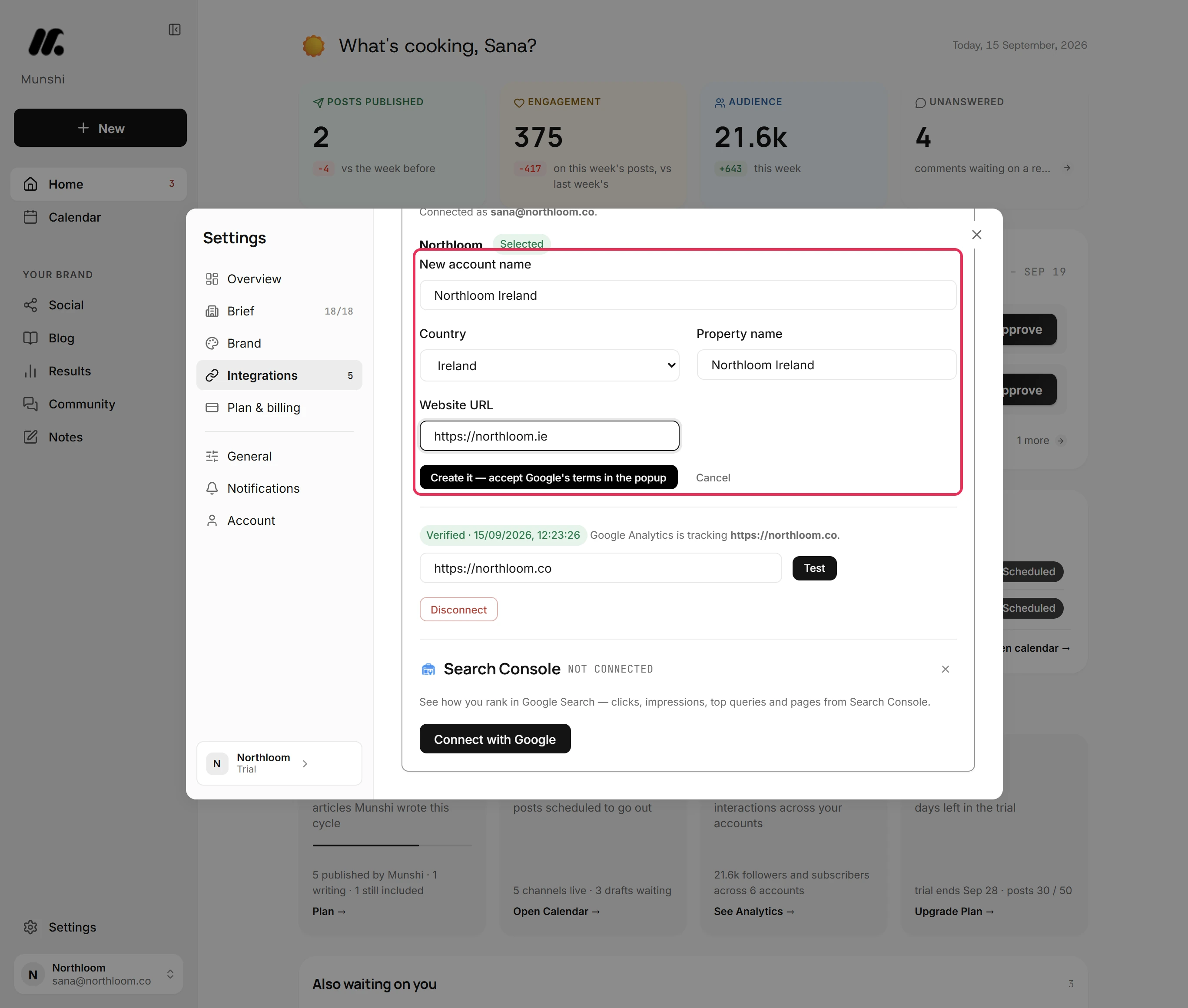This screenshot has height=1008, width=1188.
Task: Collapse the sidebar with the panel icon
Action: click(x=174, y=30)
